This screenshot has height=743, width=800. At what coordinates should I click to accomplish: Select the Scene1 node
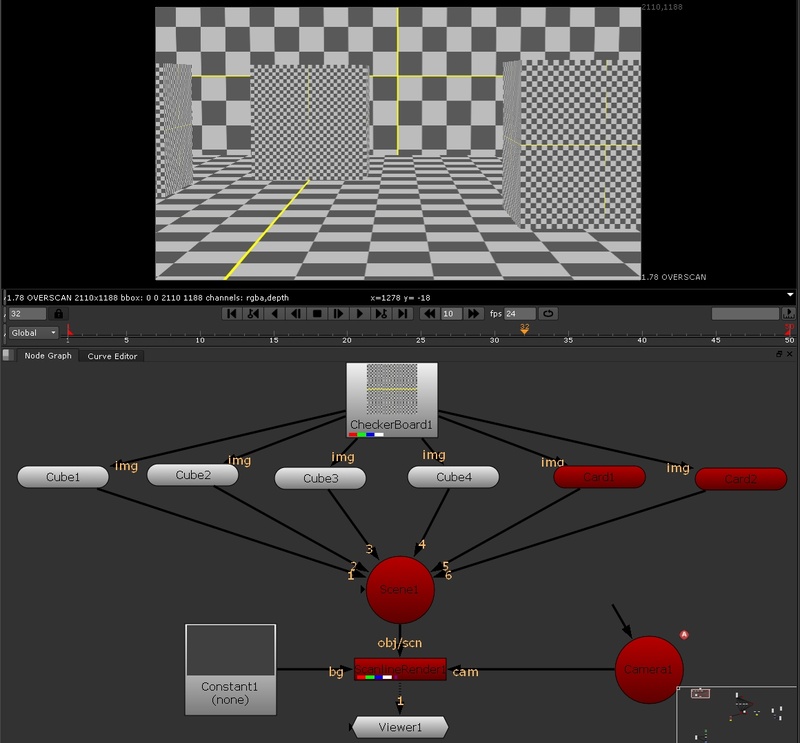398,589
